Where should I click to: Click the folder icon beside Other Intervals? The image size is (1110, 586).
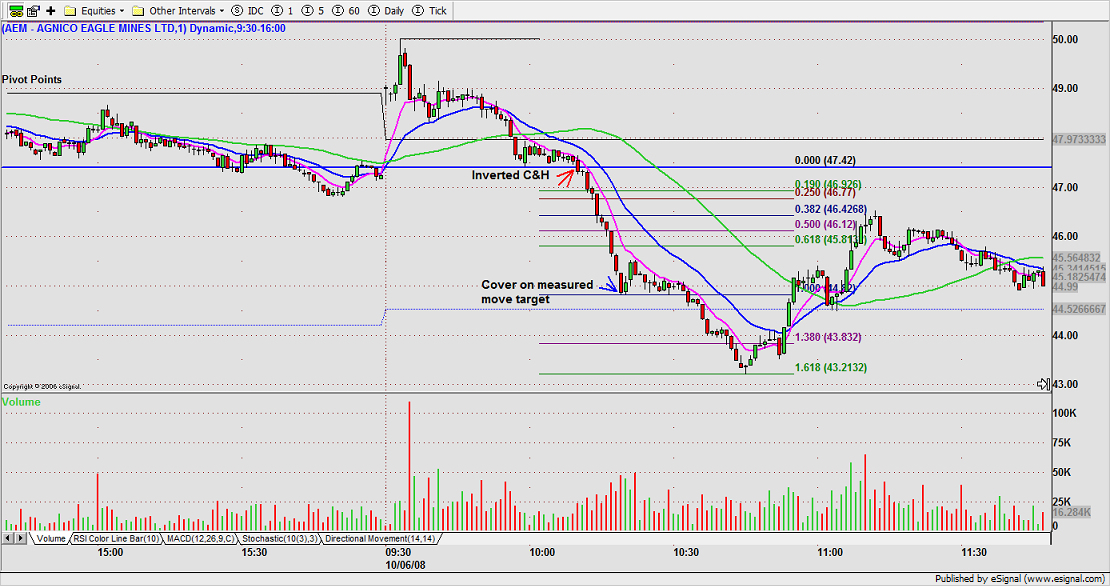[139, 11]
